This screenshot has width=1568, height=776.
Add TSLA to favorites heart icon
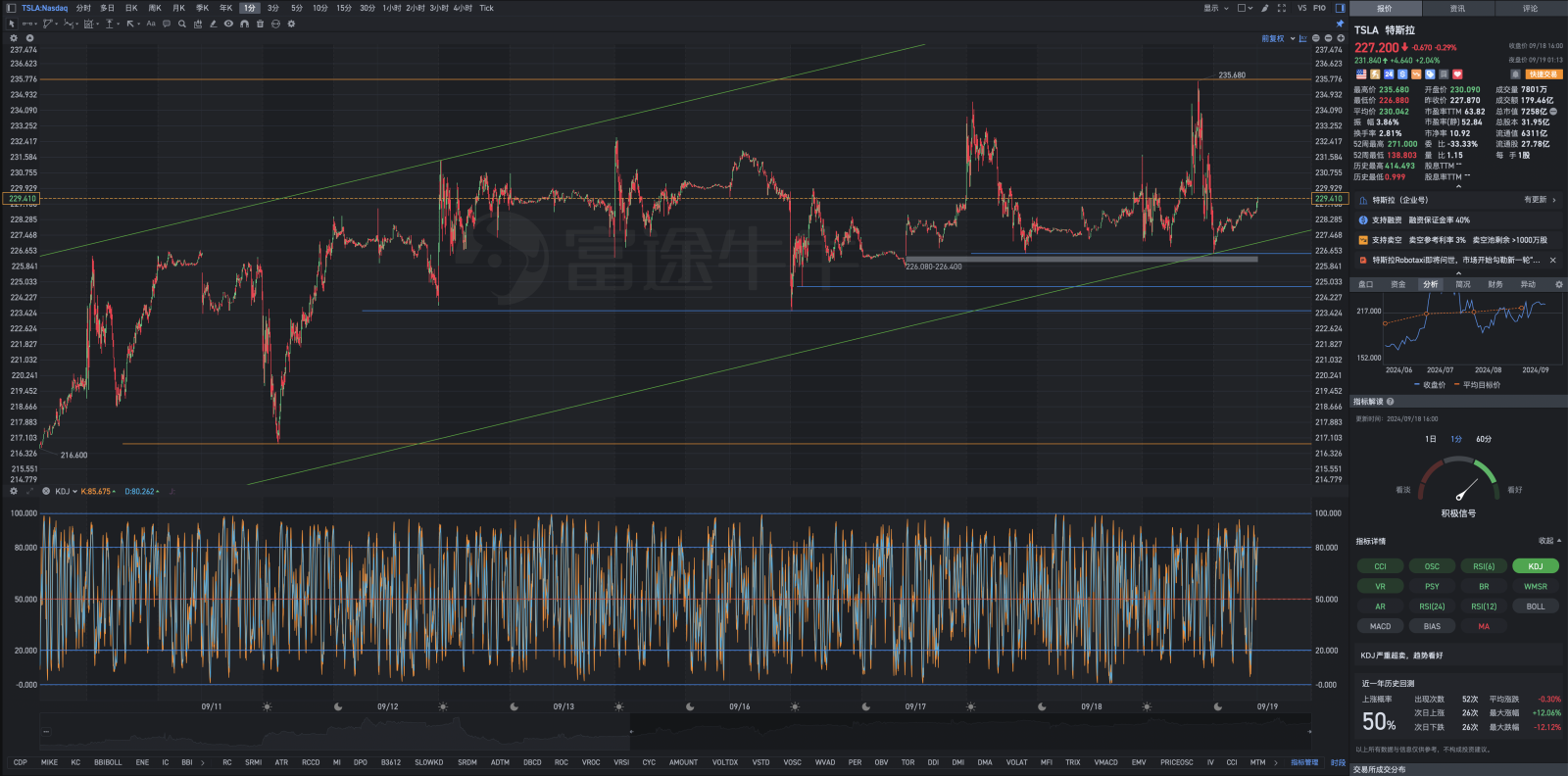tap(1457, 74)
